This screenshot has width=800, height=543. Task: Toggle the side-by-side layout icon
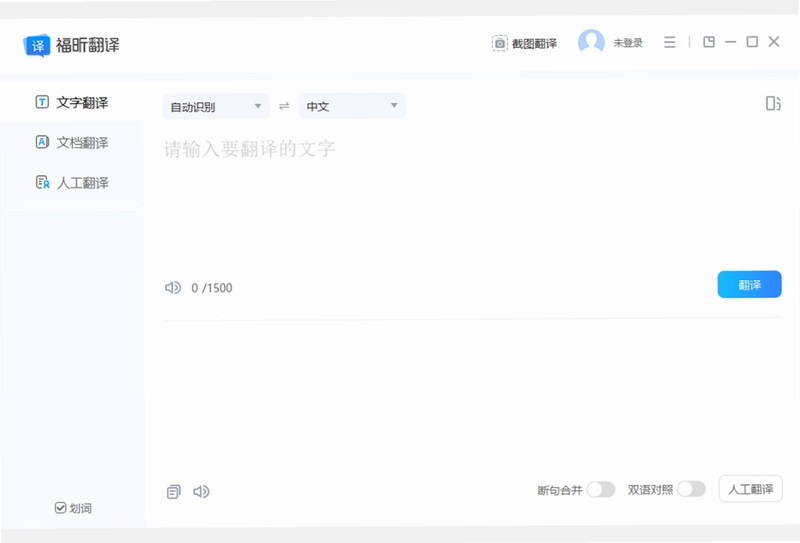click(773, 104)
